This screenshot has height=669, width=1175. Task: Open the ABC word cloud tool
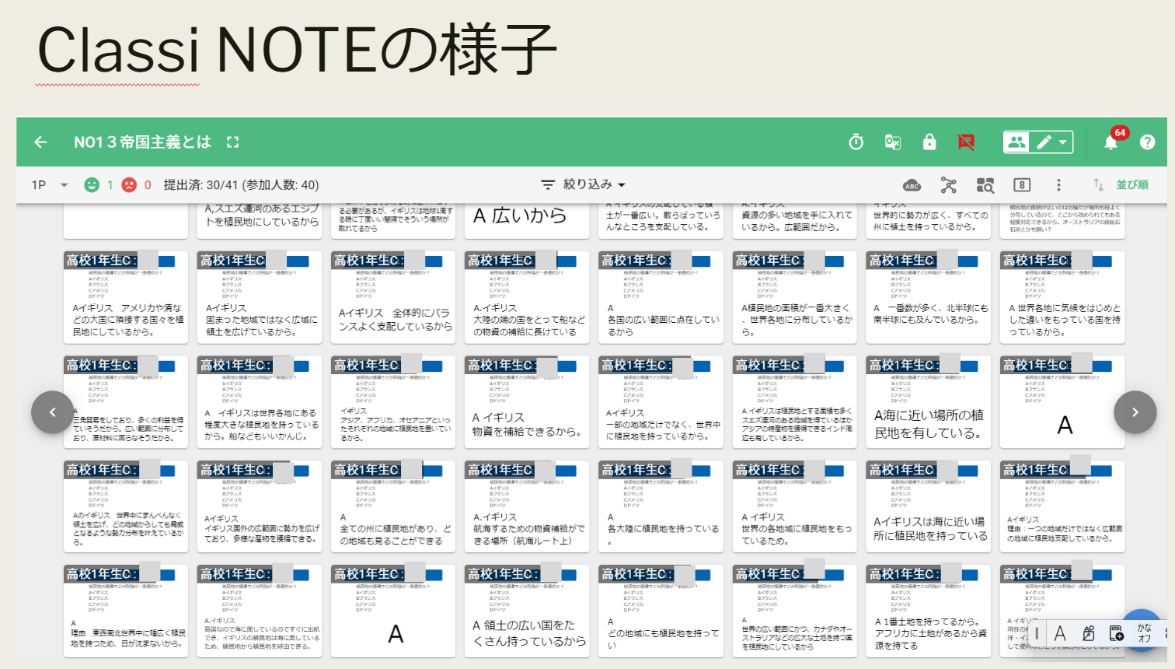pyautogui.click(x=911, y=185)
